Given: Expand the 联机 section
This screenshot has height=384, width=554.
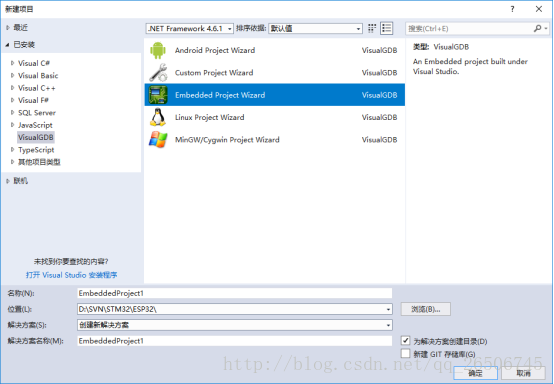Looking at the screenshot, I should pyautogui.click(x=7, y=181).
